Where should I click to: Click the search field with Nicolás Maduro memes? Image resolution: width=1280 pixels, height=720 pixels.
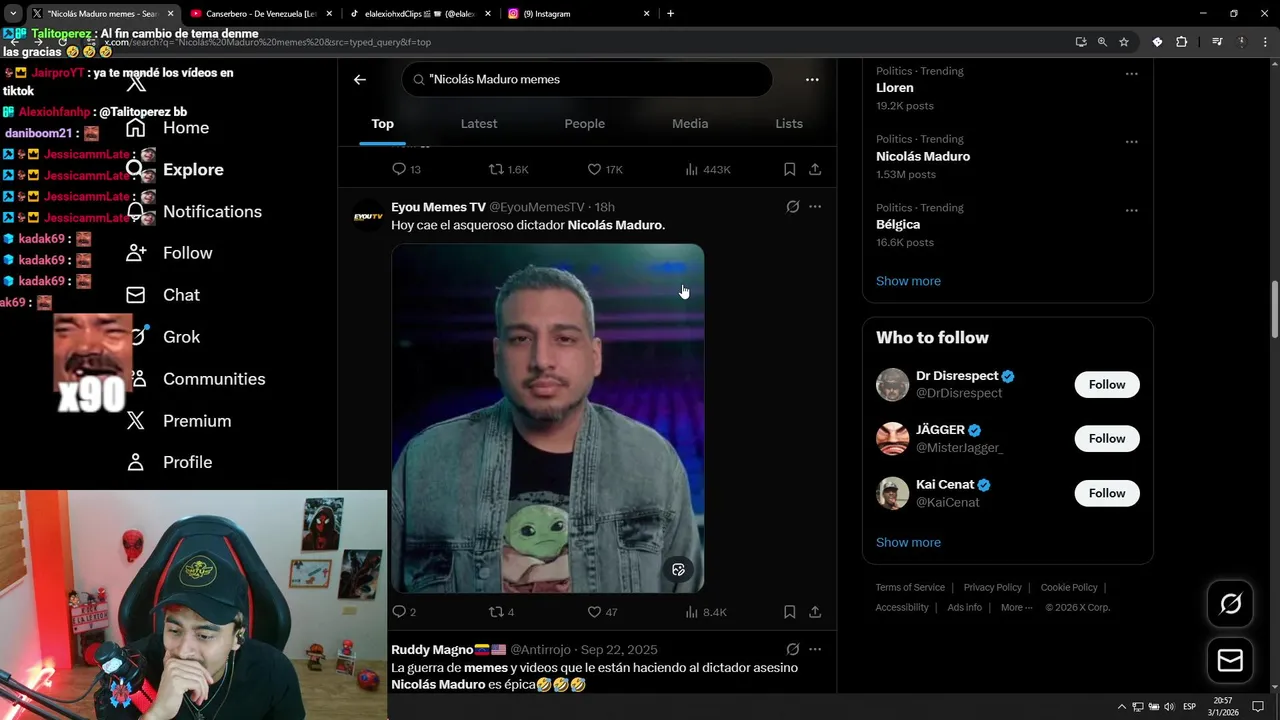(x=587, y=79)
